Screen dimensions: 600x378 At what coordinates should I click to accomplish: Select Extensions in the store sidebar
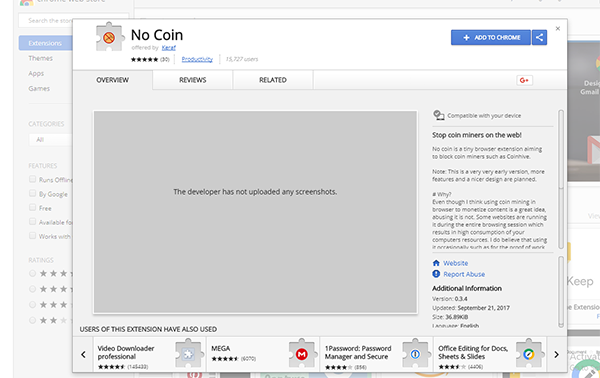[46, 43]
